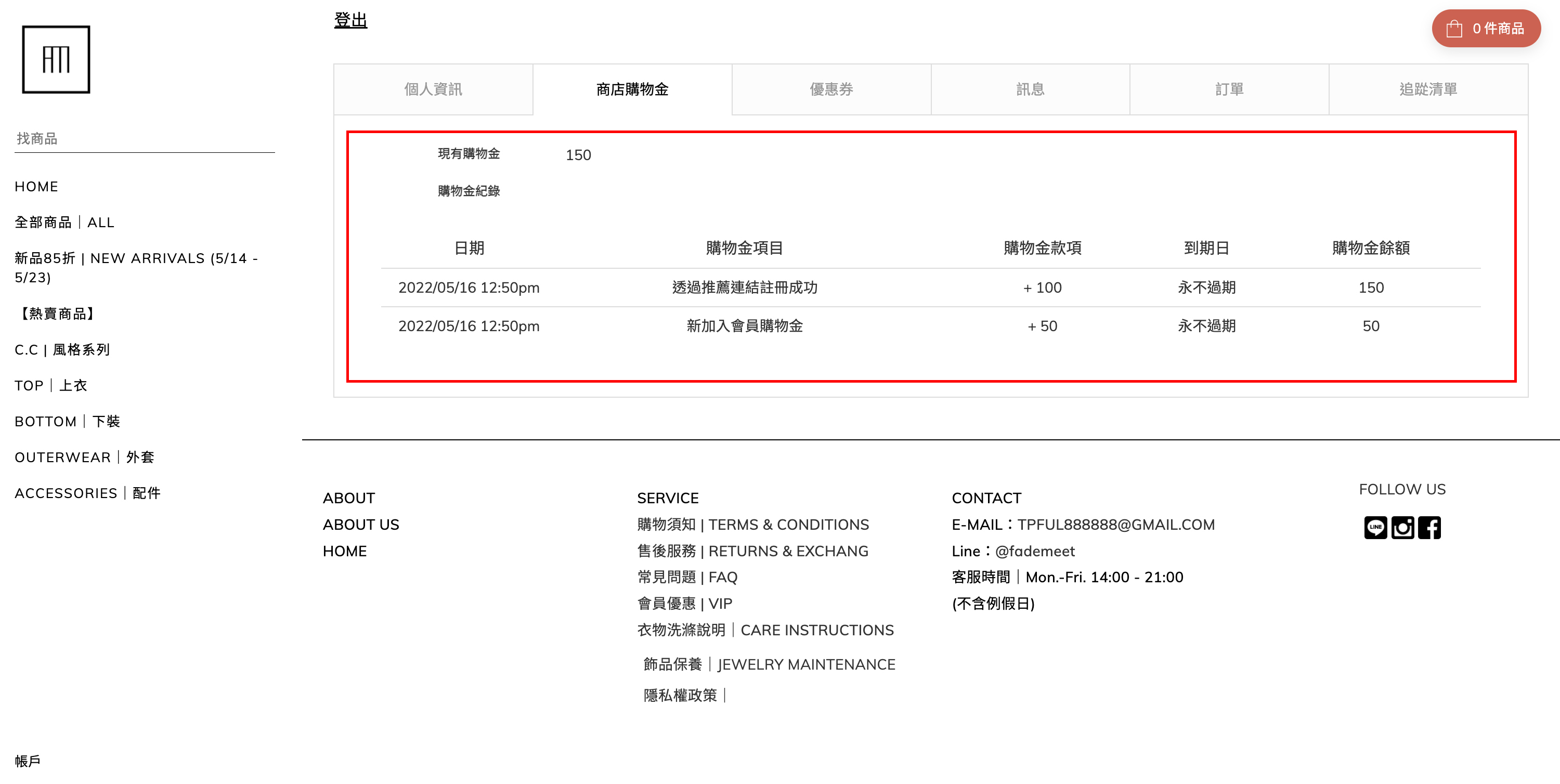Switch to the 個人資訊 tab

(x=433, y=89)
